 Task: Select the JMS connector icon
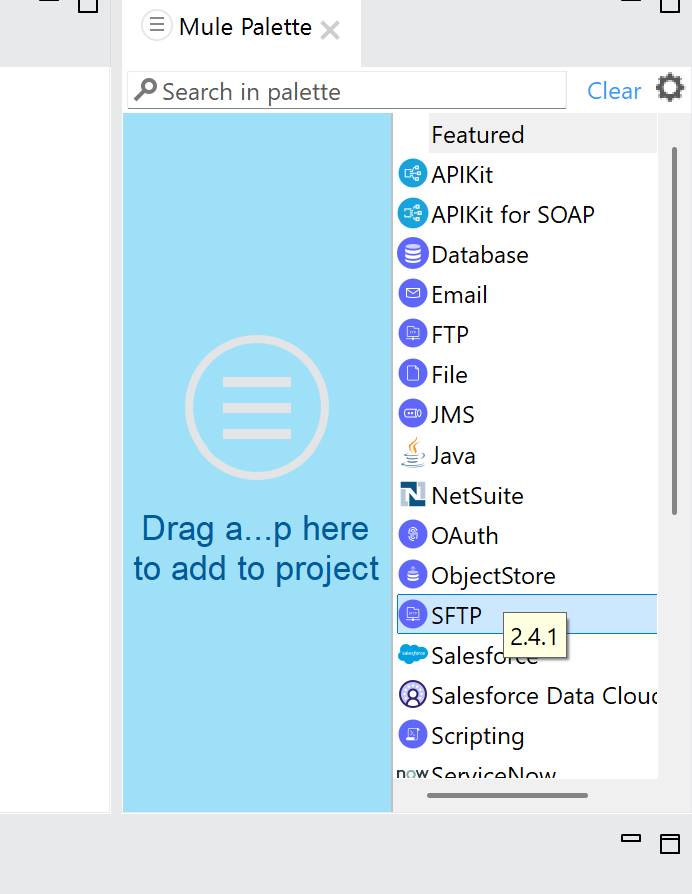tap(413, 414)
